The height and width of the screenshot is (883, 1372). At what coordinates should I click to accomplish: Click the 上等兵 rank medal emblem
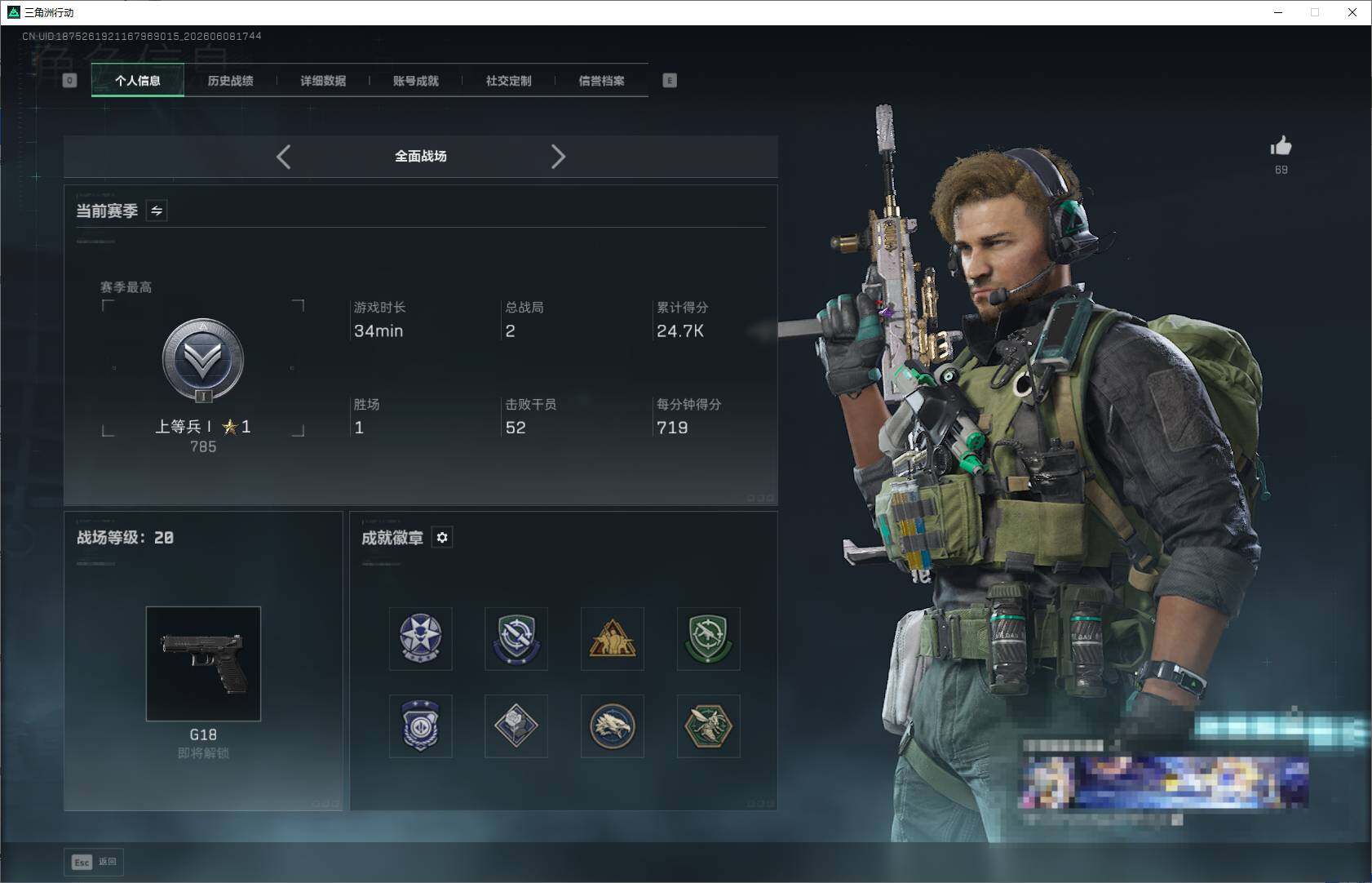[x=203, y=360]
